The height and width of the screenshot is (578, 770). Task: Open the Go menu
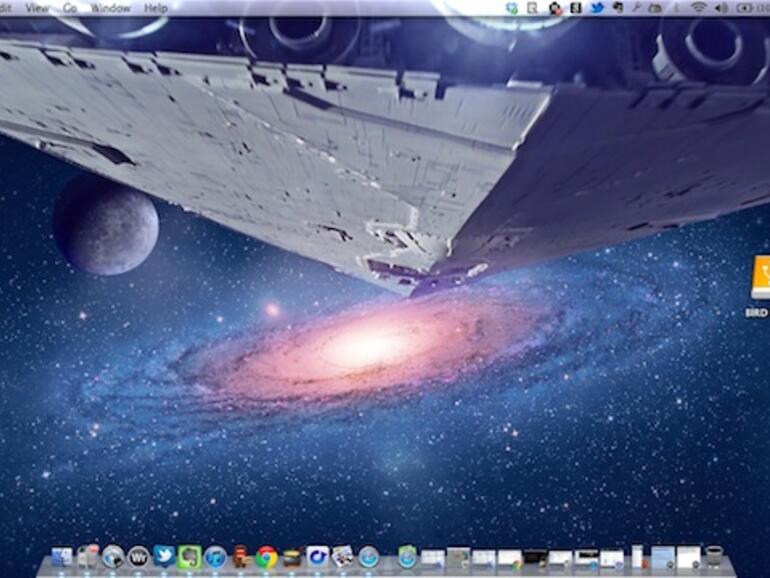pyautogui.click(x=70, y=8)
